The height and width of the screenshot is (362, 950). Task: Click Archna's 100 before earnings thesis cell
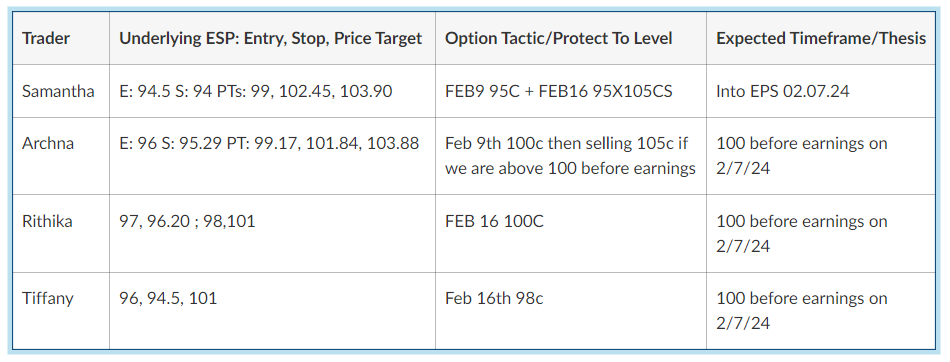pos(821,156)
